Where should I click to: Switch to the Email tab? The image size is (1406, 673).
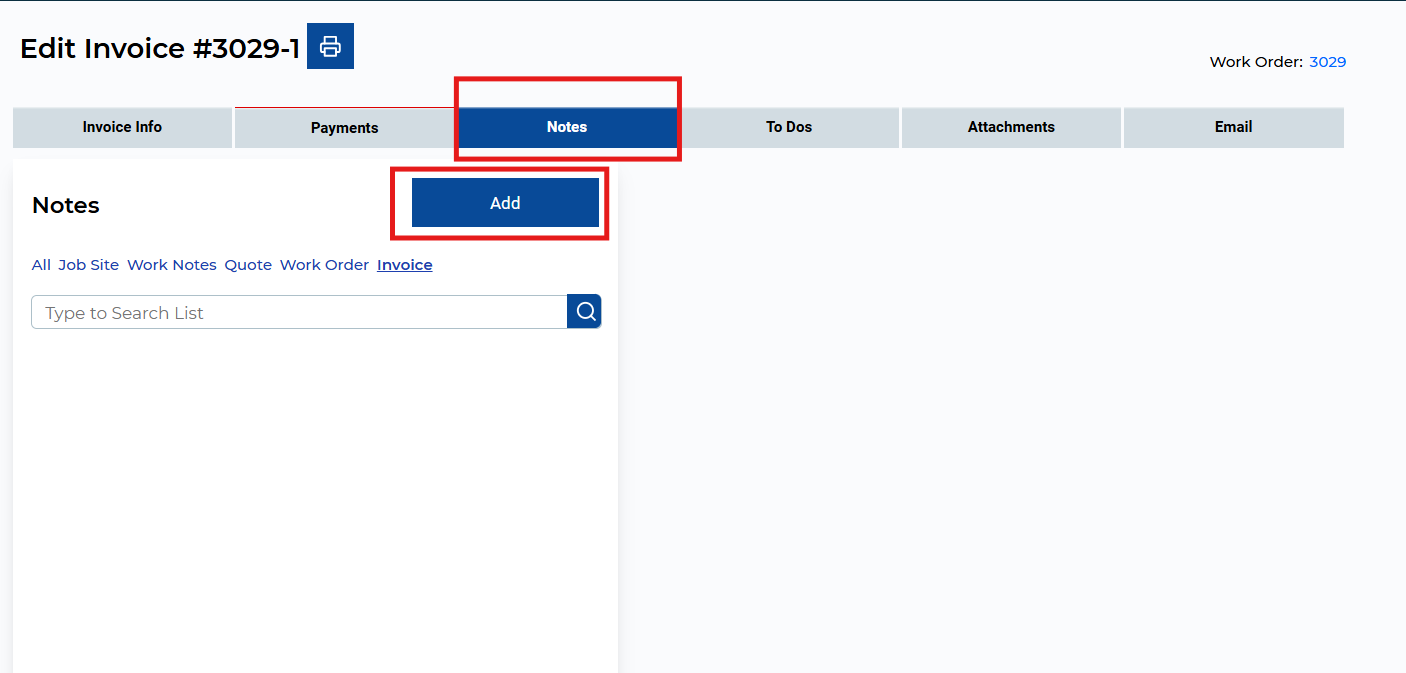click(x=1233, y=127)
